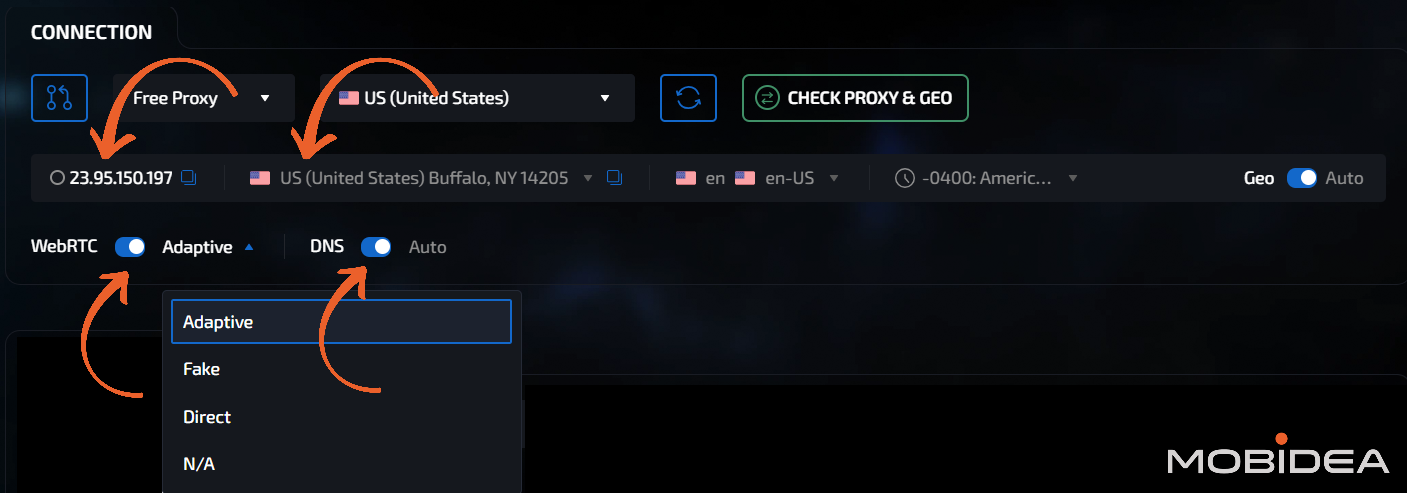The image size is (1407, 493).
Task: Toggle the DNS Auto switch
Action: click(376, 247)
